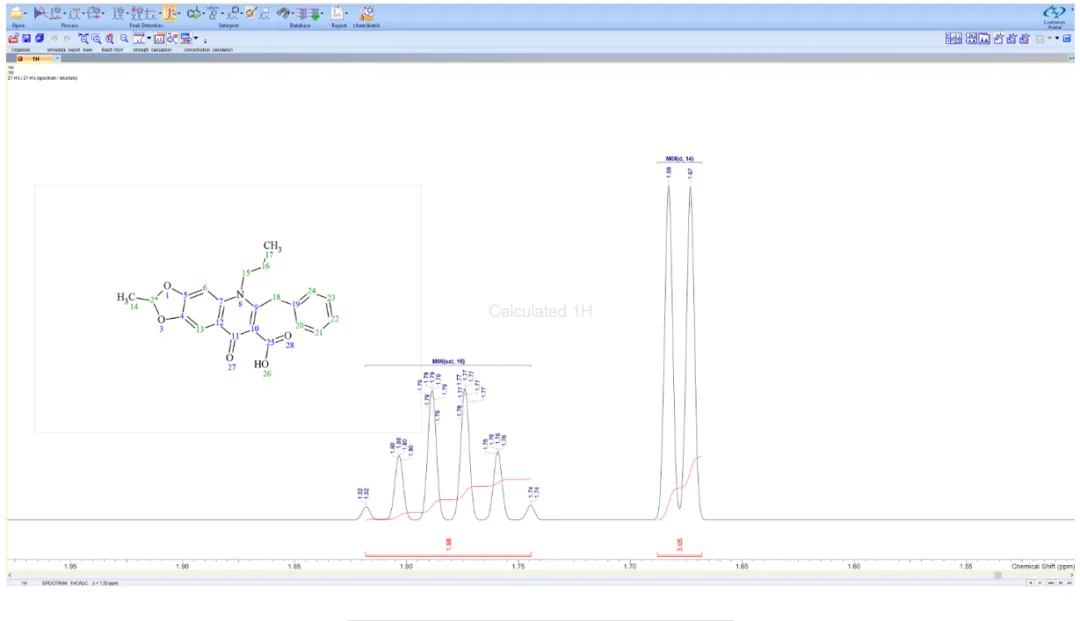The width and height of the screenshot is (1080, 621).
Task: Open dropdown arrow beside Customer Portal
Action: pyautogui.click(x=1072, y=9)
